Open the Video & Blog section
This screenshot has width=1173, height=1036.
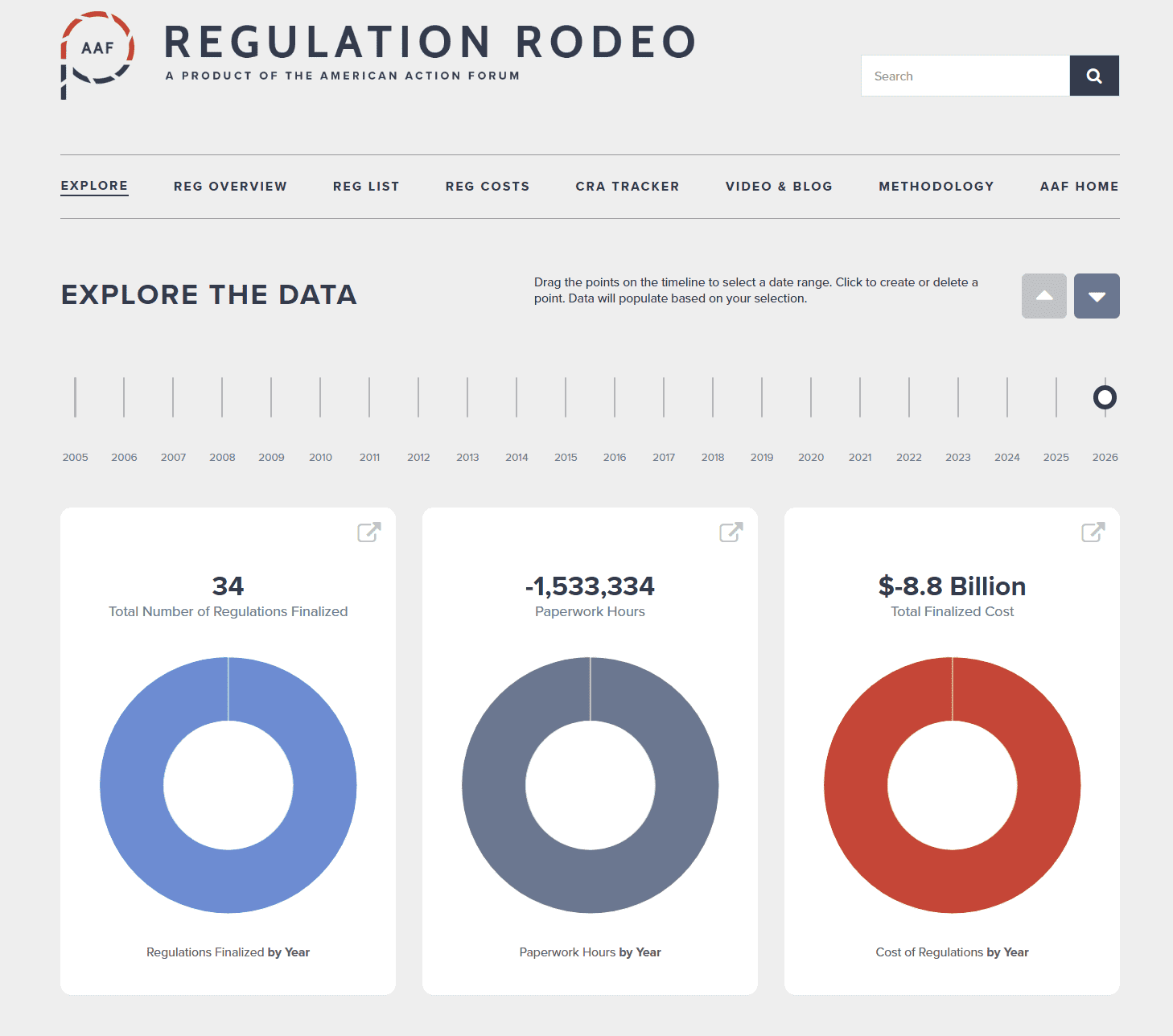pyautogui.click(x=779, y=187)
